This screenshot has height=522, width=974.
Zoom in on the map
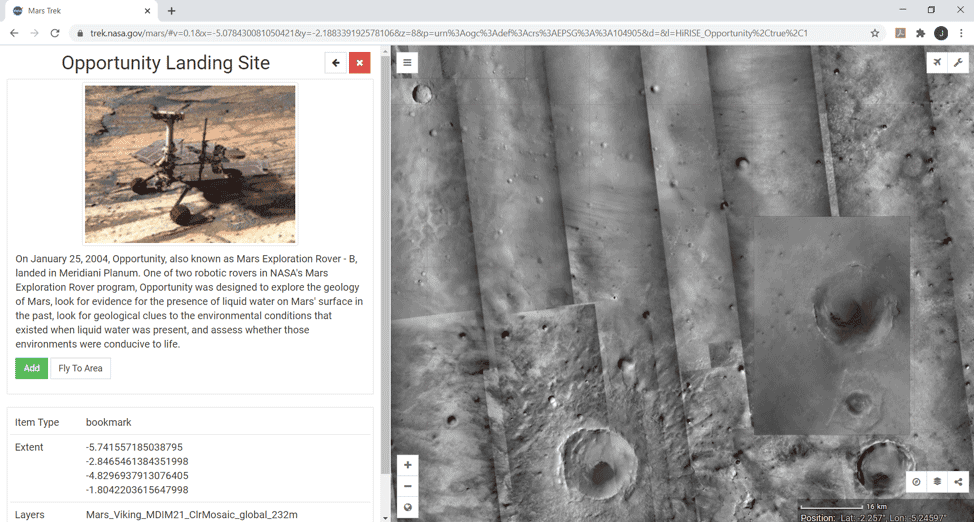click(407, 465)
